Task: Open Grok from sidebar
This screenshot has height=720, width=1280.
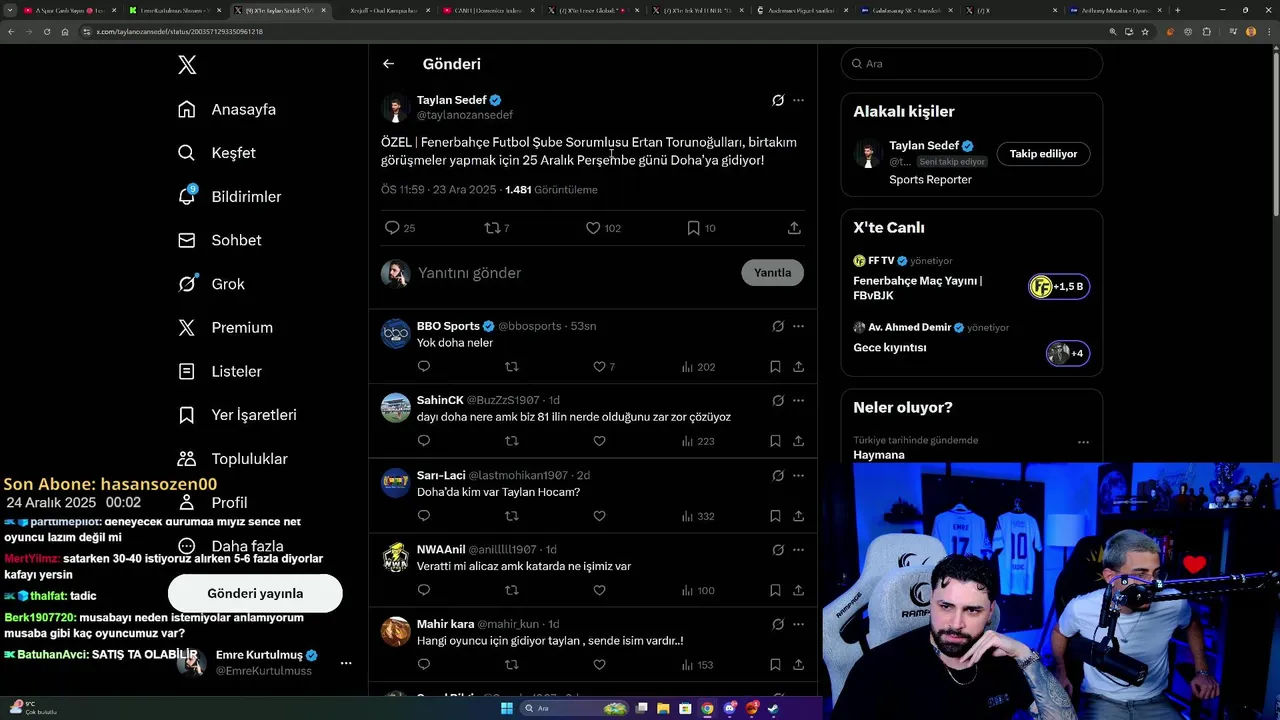Action: (x=211, y=284)
